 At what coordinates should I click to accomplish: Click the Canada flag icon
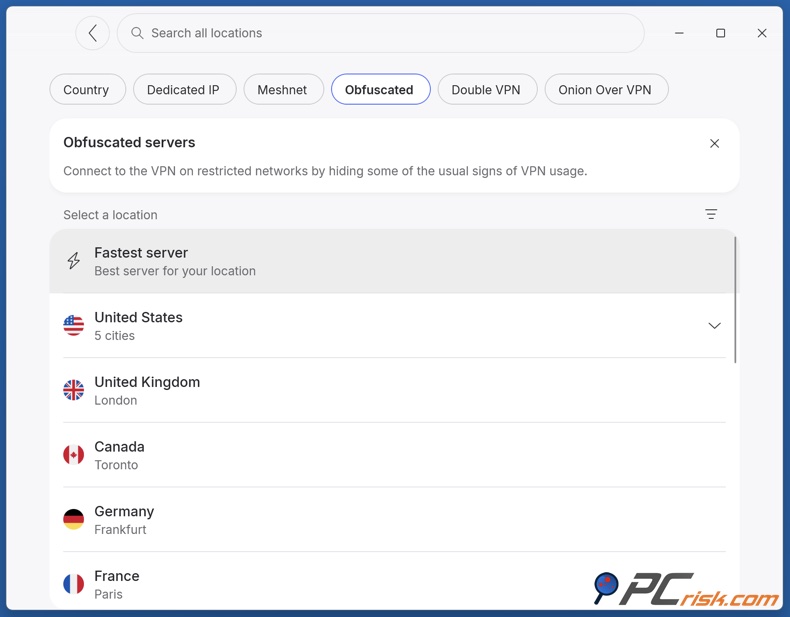74,455
